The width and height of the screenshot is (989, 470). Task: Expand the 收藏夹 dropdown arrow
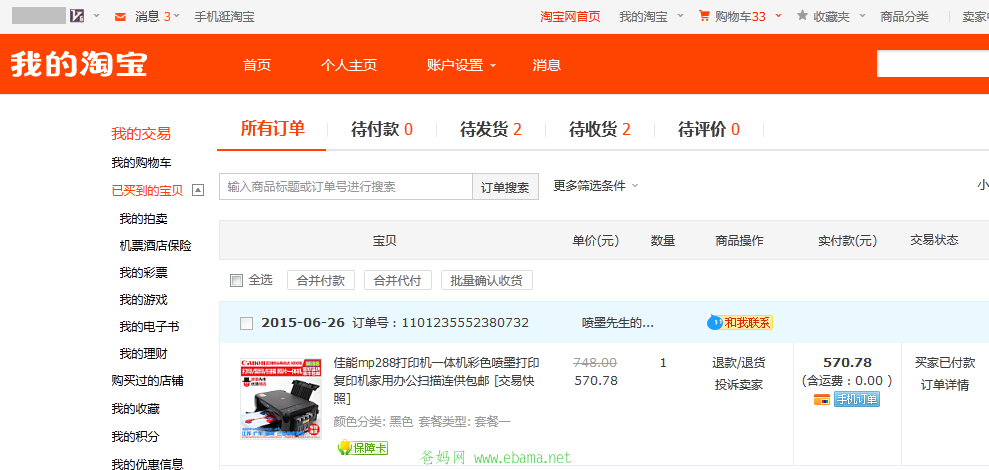pyautogui.click(x=862, y=16)
